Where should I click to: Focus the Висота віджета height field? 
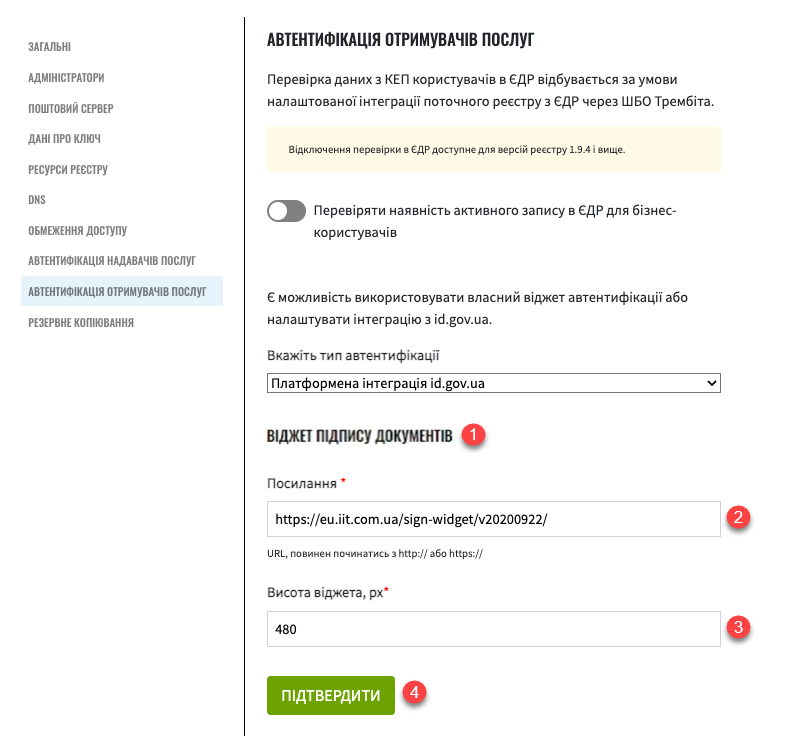494,629
